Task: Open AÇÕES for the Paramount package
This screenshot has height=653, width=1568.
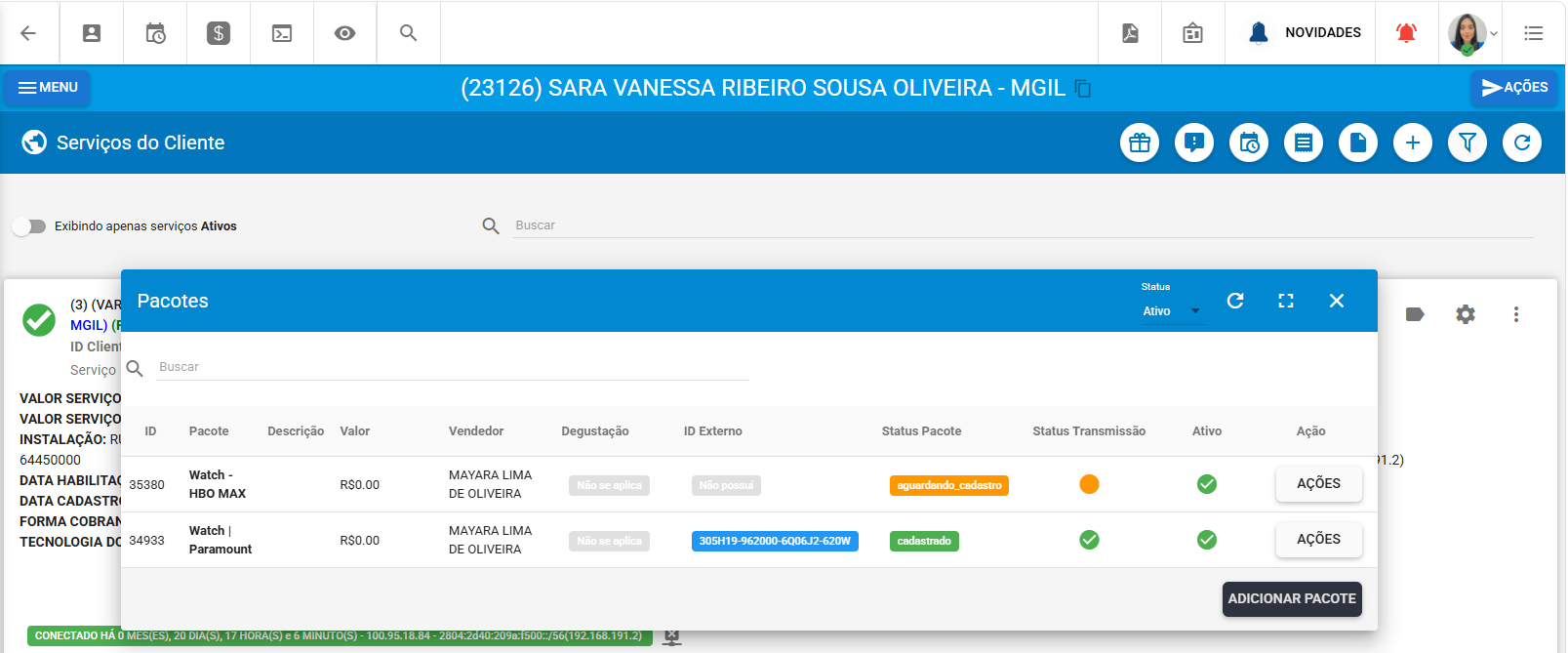Action: pyautogui.click(x=1318, y=540)
